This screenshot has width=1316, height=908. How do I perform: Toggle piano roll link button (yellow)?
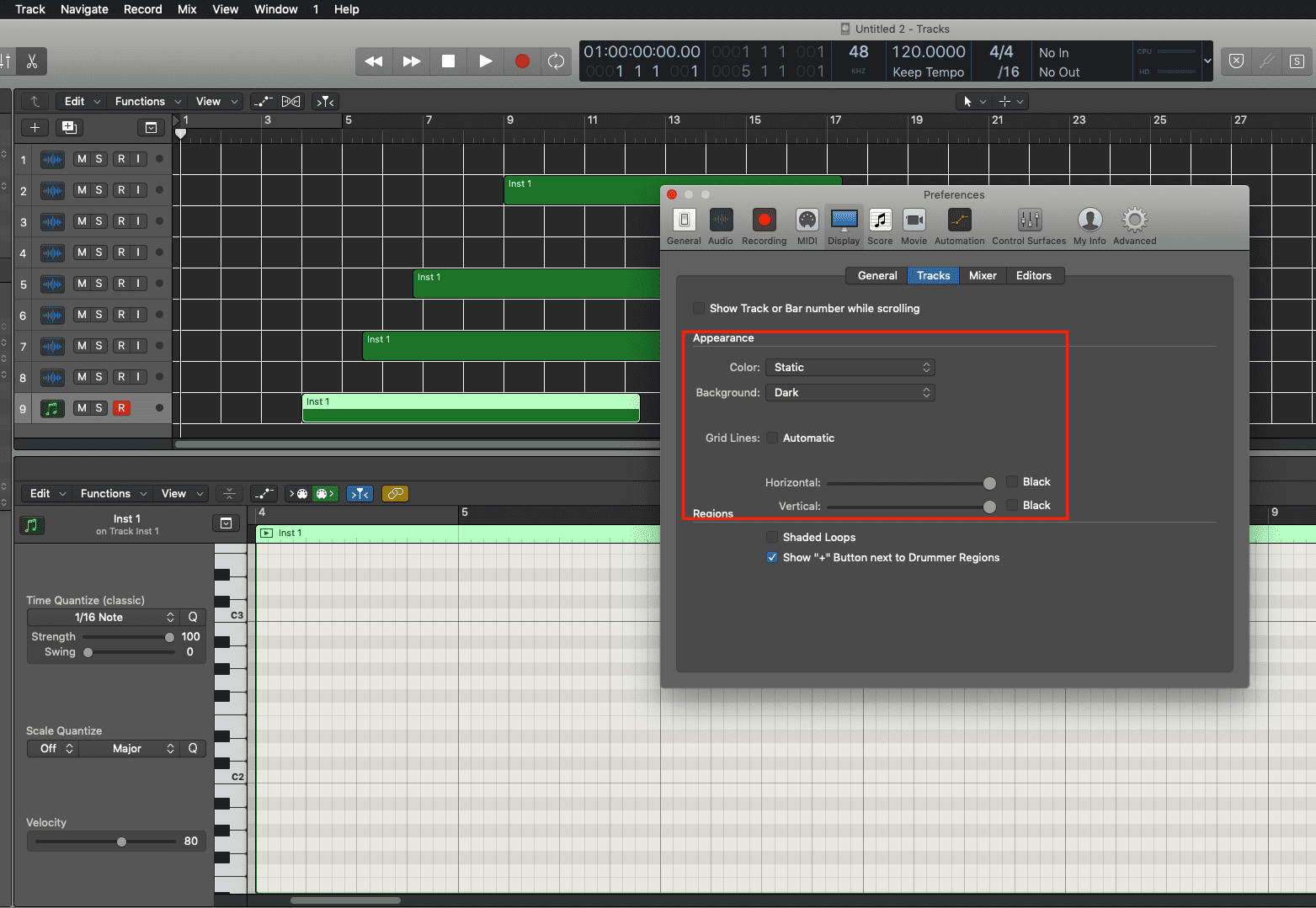pyautogui.click(x=395, y=494)
